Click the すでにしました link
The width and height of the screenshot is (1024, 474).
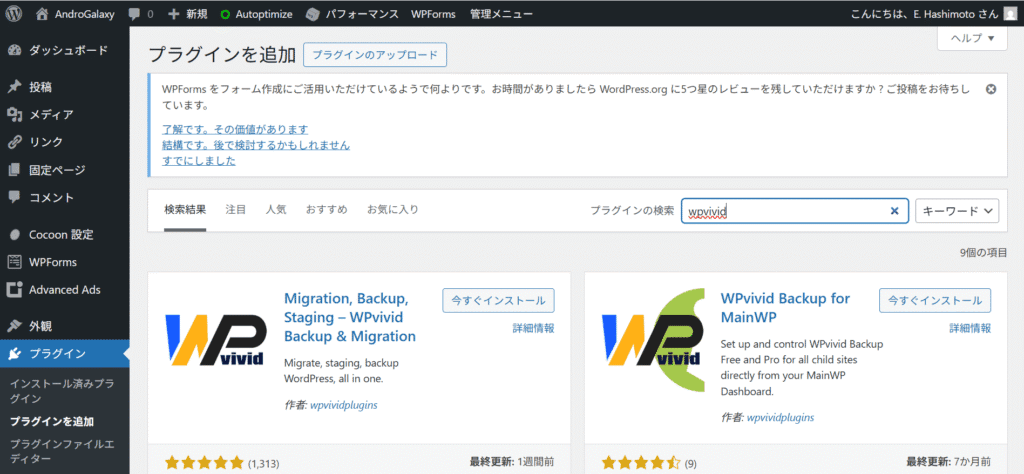pyautogui.click(x=199, y=161)
